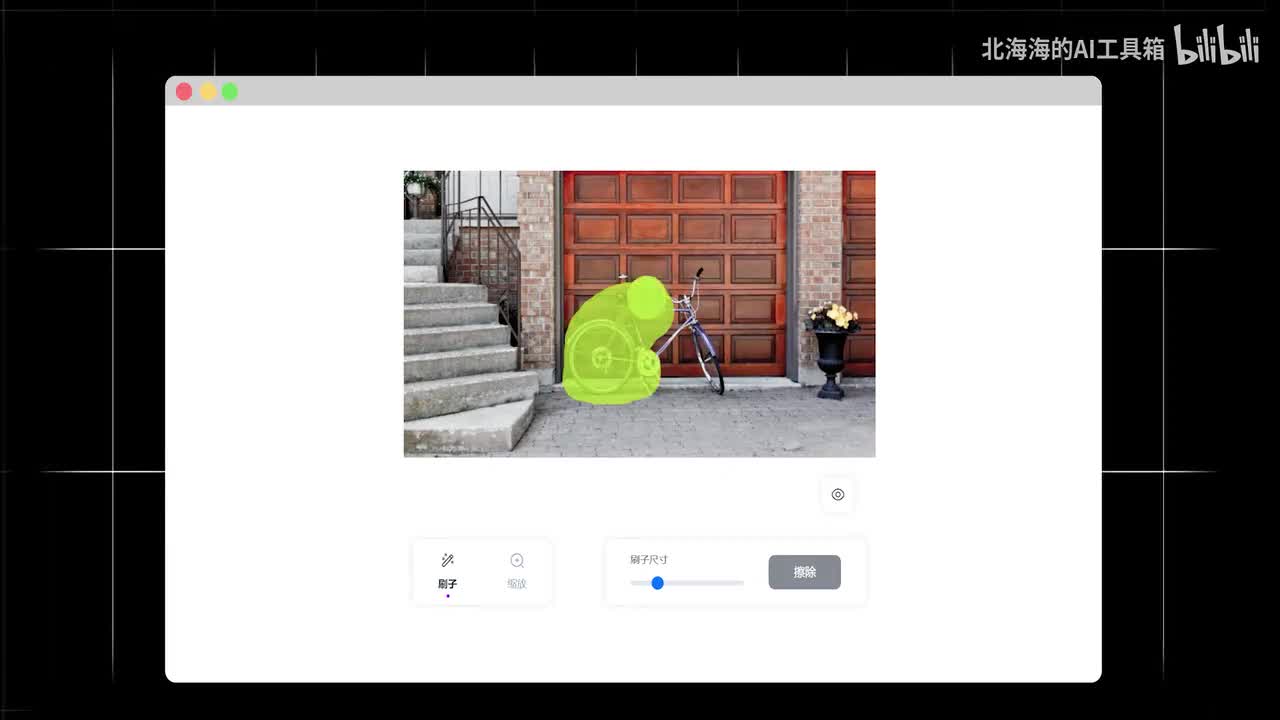The width and height of the screenshot is (1280, 720).
Task: Click the right end of the brush size track
Action: 740,583
